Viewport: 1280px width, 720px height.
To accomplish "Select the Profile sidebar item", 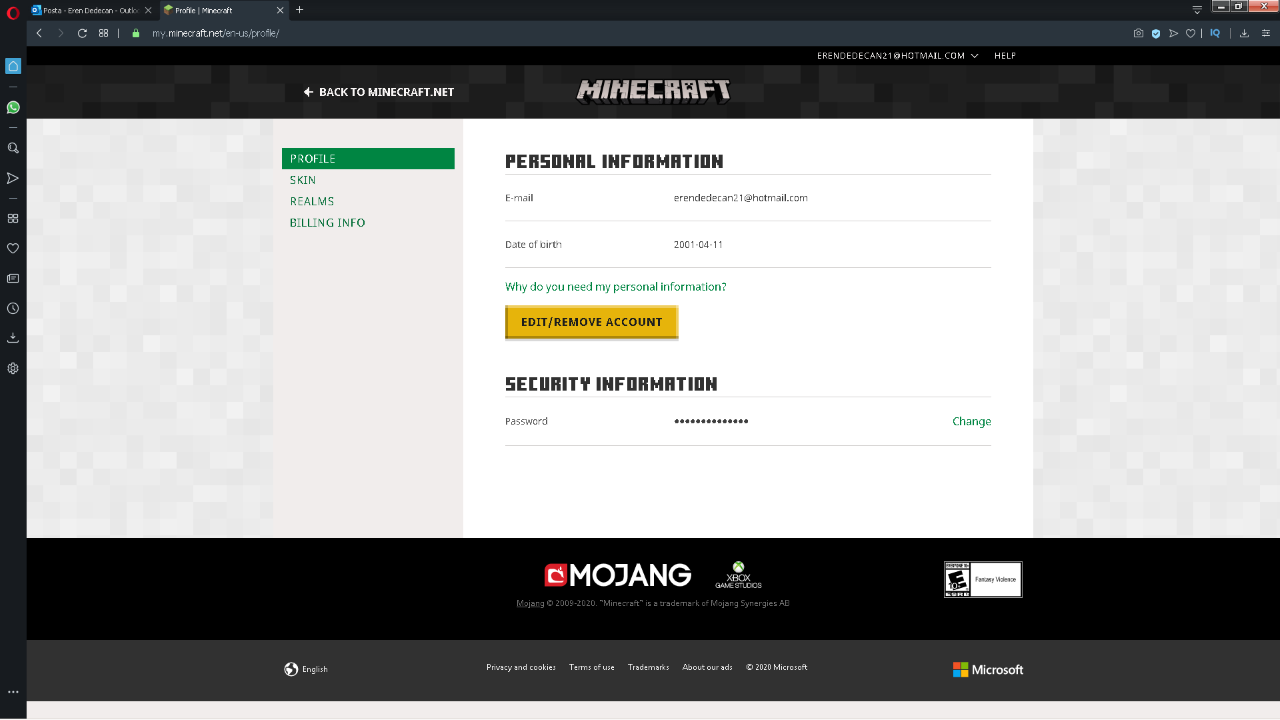I will click(x=368, y=159).
